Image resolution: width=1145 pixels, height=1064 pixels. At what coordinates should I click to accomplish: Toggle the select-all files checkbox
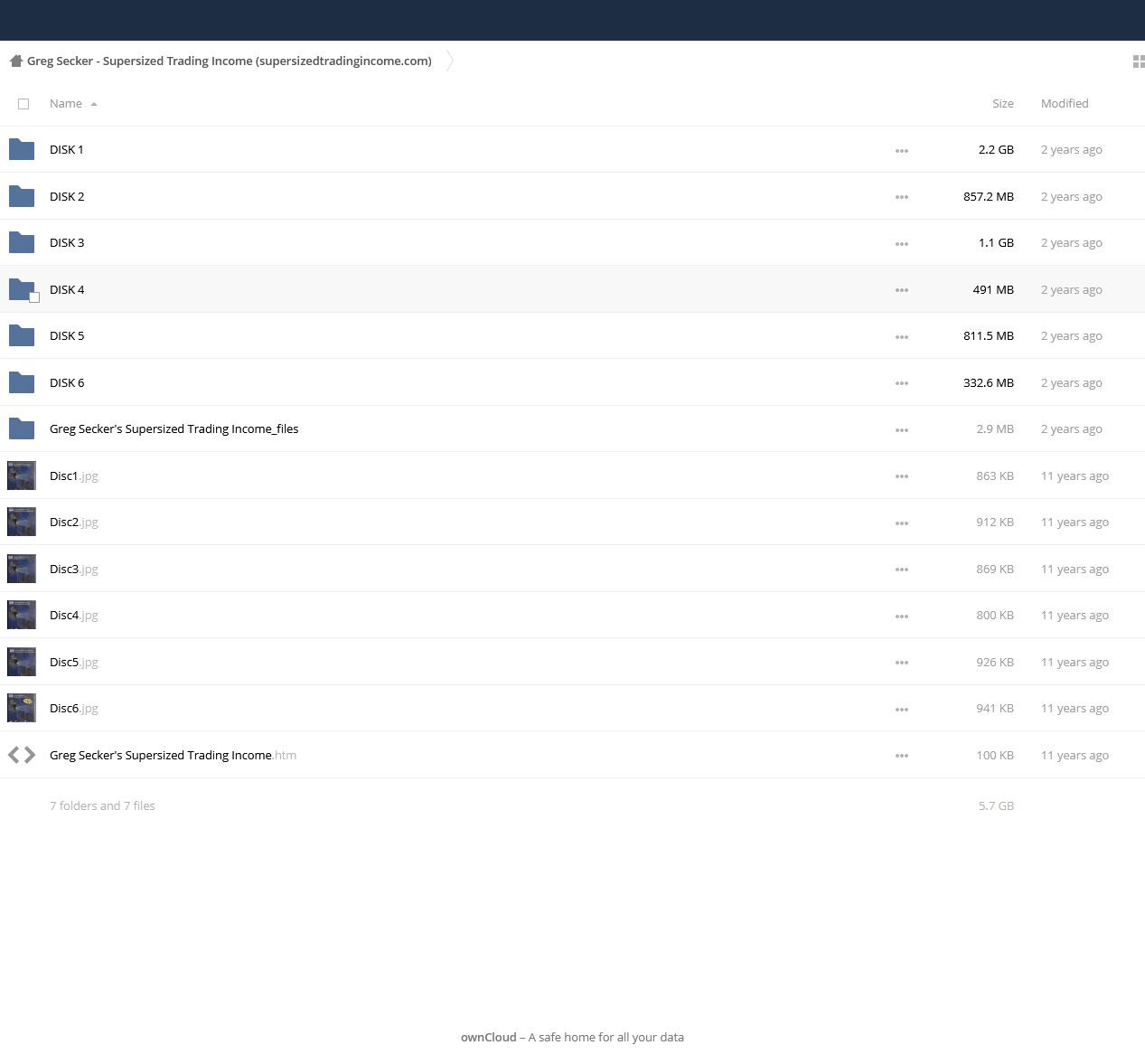pyautogui.click(x=23, y=104)
